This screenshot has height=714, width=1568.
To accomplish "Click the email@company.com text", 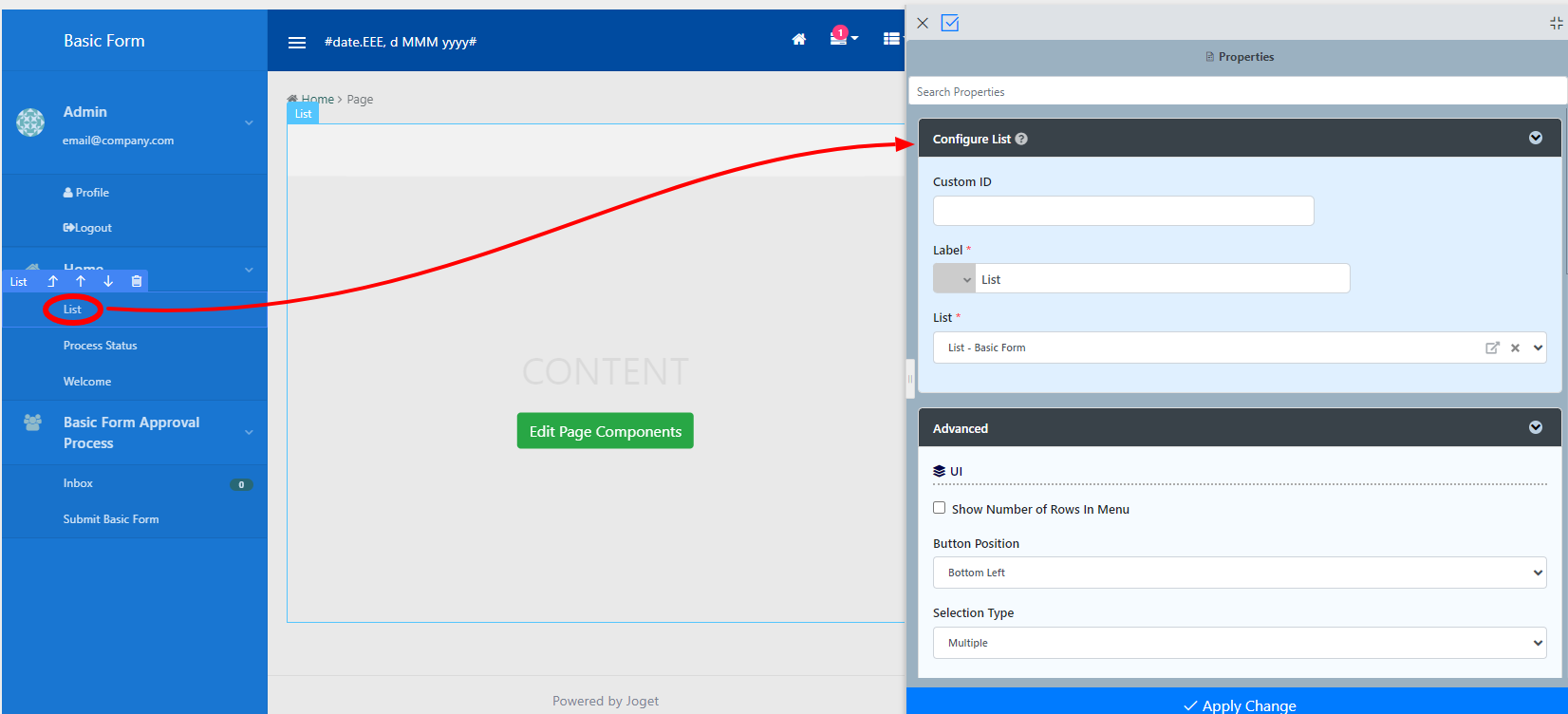I will [x=119, y=141].
